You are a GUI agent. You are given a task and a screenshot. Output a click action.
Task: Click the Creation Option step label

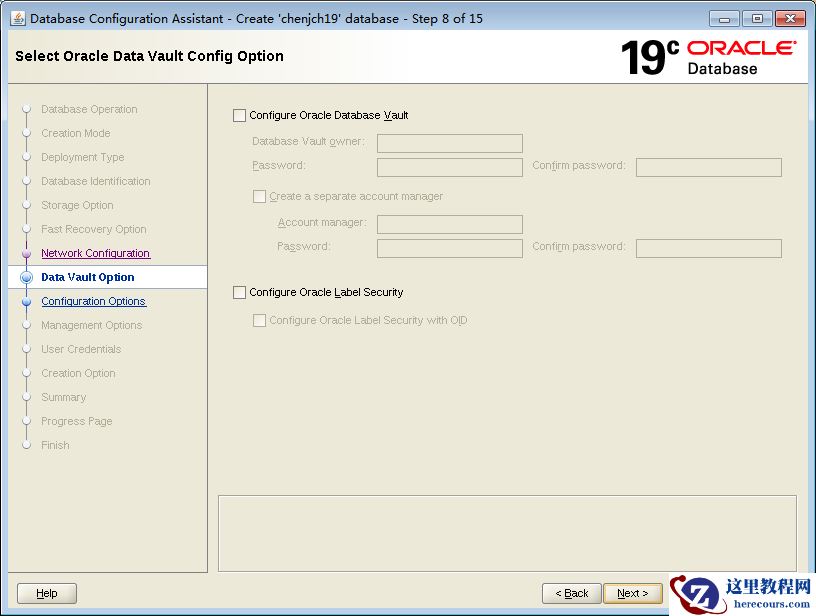[x=78, y=373]
